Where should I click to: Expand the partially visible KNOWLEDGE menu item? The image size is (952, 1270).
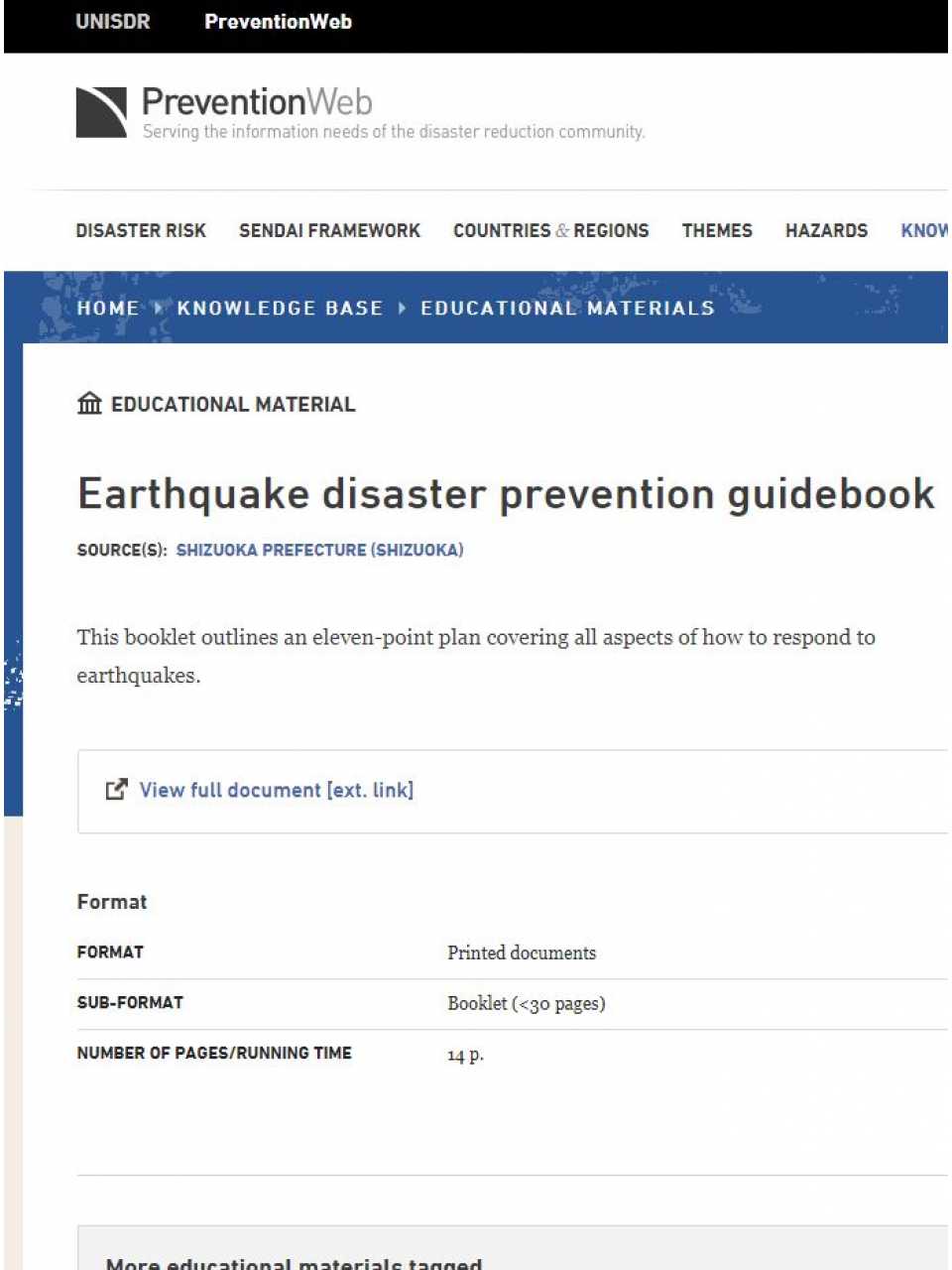coord(925,230)
